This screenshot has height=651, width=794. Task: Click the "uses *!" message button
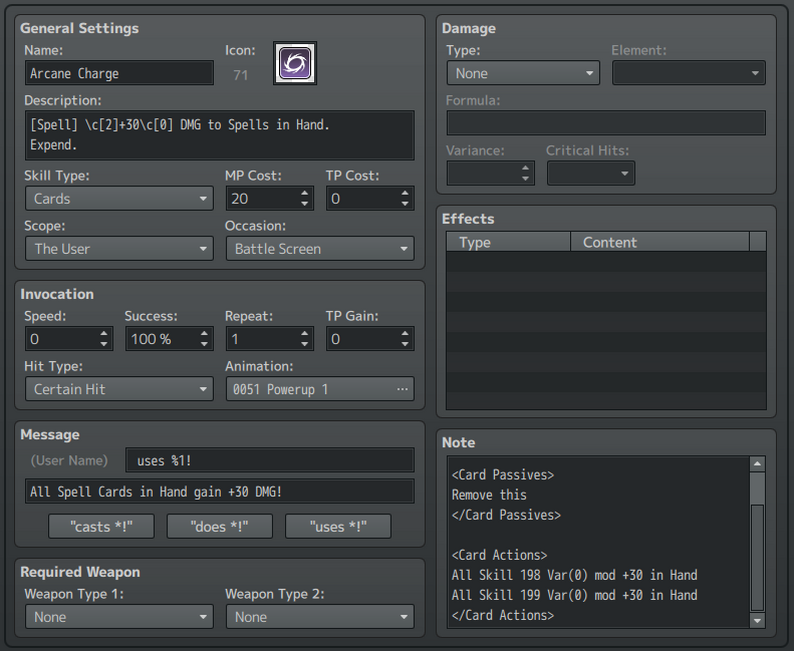click(x=338, y=526)
